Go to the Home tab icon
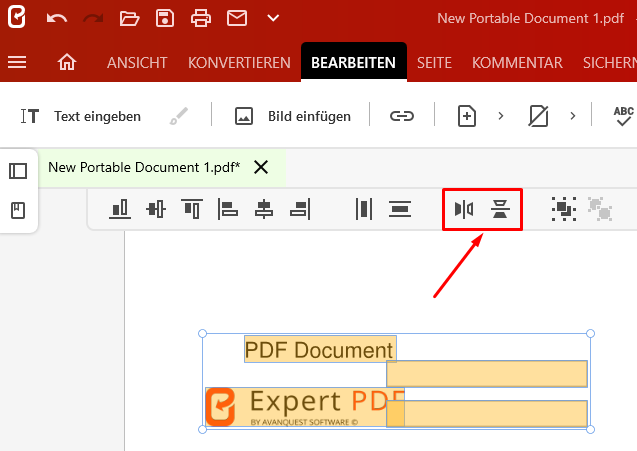The width and height of the screenshot is (637, 451). tap(67, 62)
